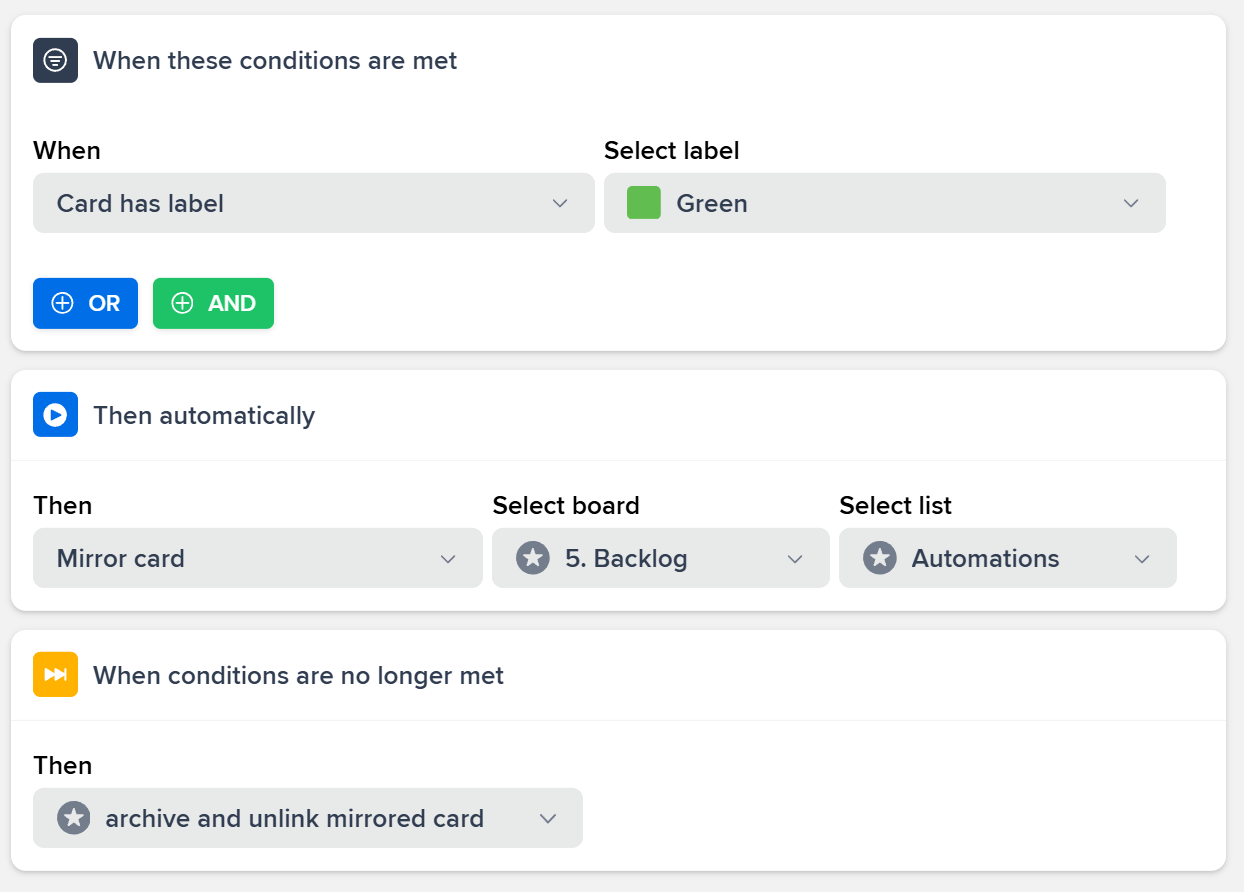The height and width of the screenshot is (892, 1244).
Task: Click the When these conditions are met header
Action: coord(275,60)
